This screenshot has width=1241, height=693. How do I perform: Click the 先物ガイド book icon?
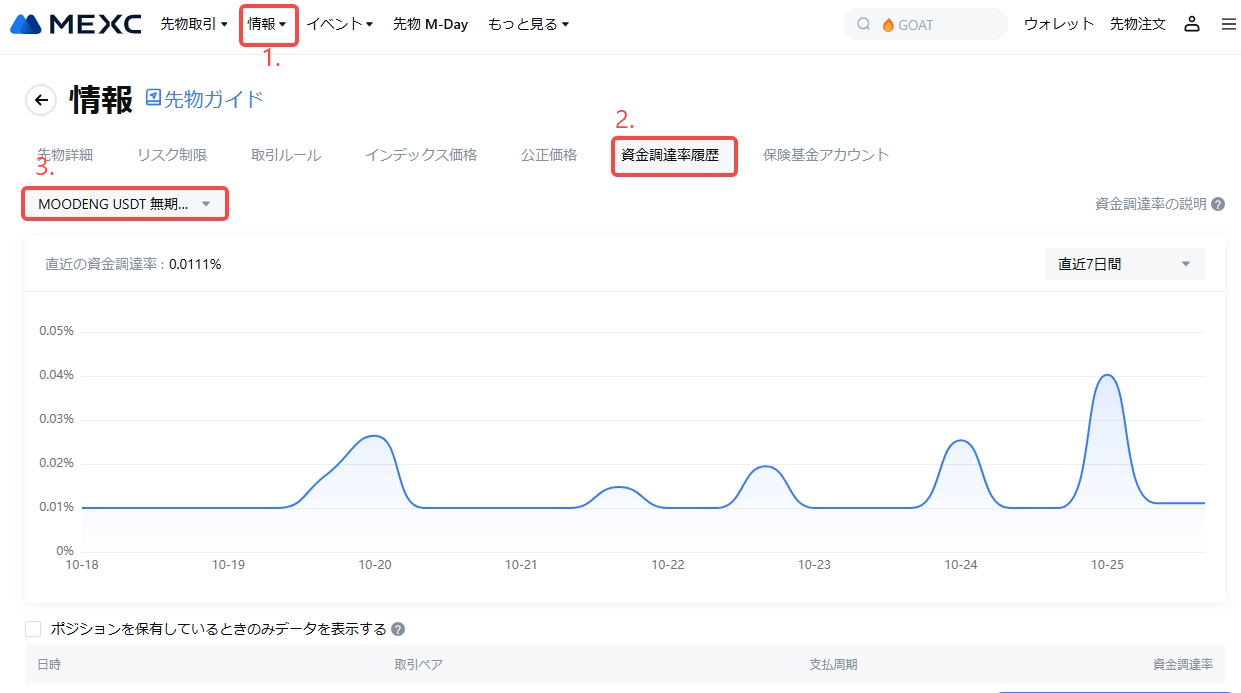coord(153,98)
